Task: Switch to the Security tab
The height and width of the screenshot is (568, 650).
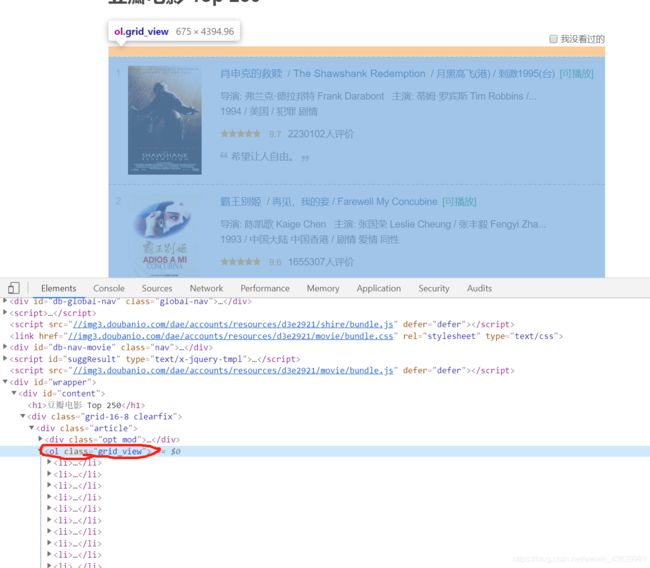Action: pyautogui.click(x=434, y=288)
